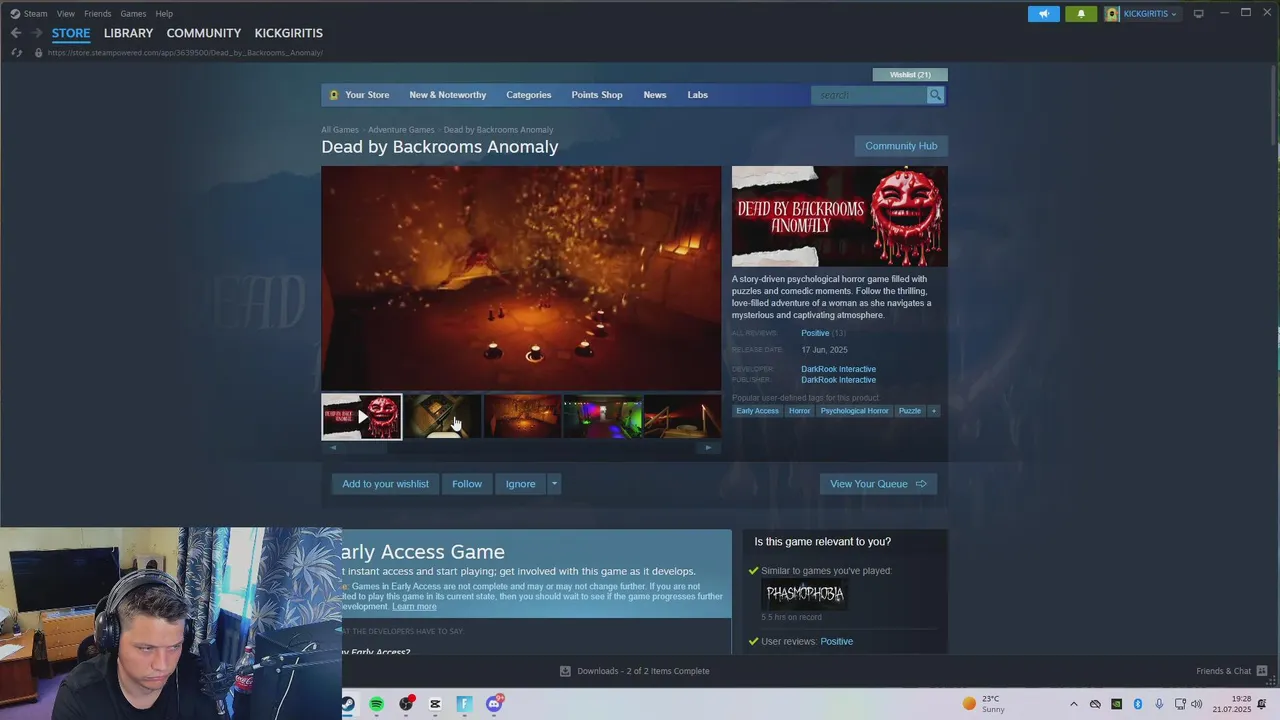Screen dimensions: 1280x720
Task: Click Add to your wishlist
Action: [385, 484]
